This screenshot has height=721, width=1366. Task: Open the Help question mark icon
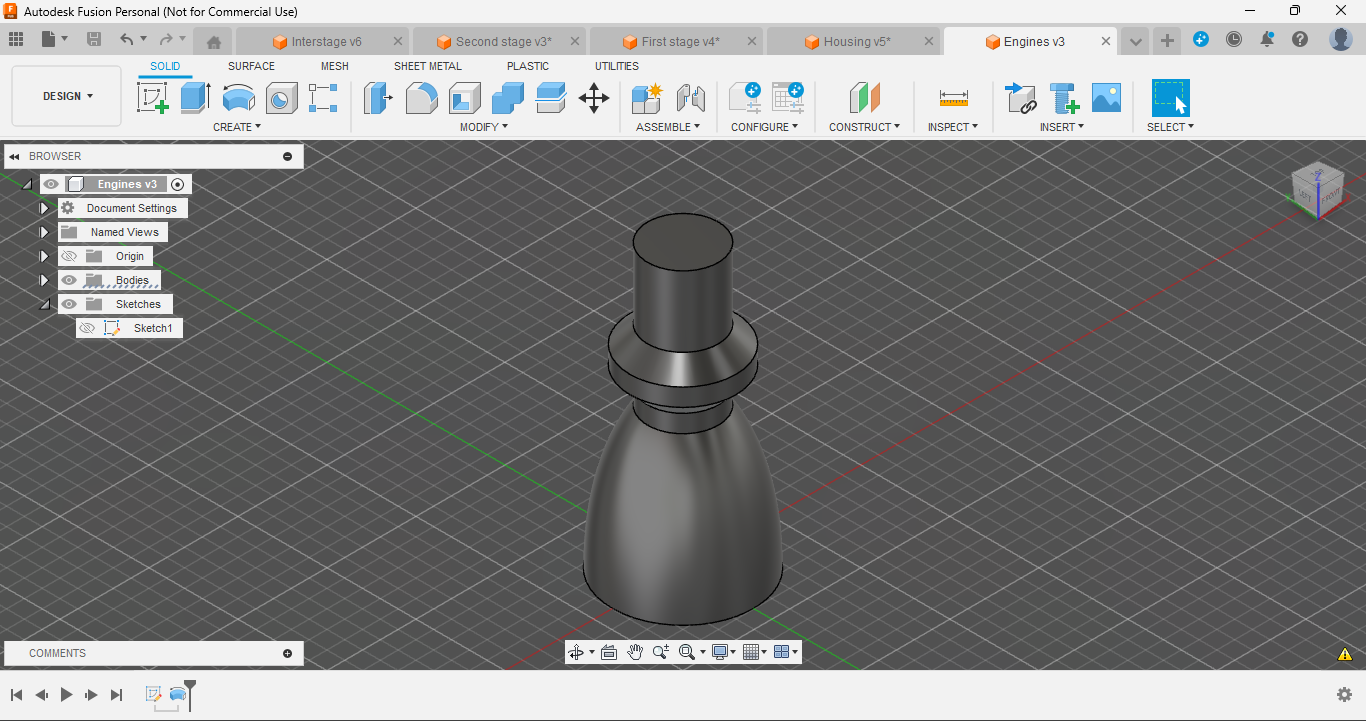(1300, 39)
